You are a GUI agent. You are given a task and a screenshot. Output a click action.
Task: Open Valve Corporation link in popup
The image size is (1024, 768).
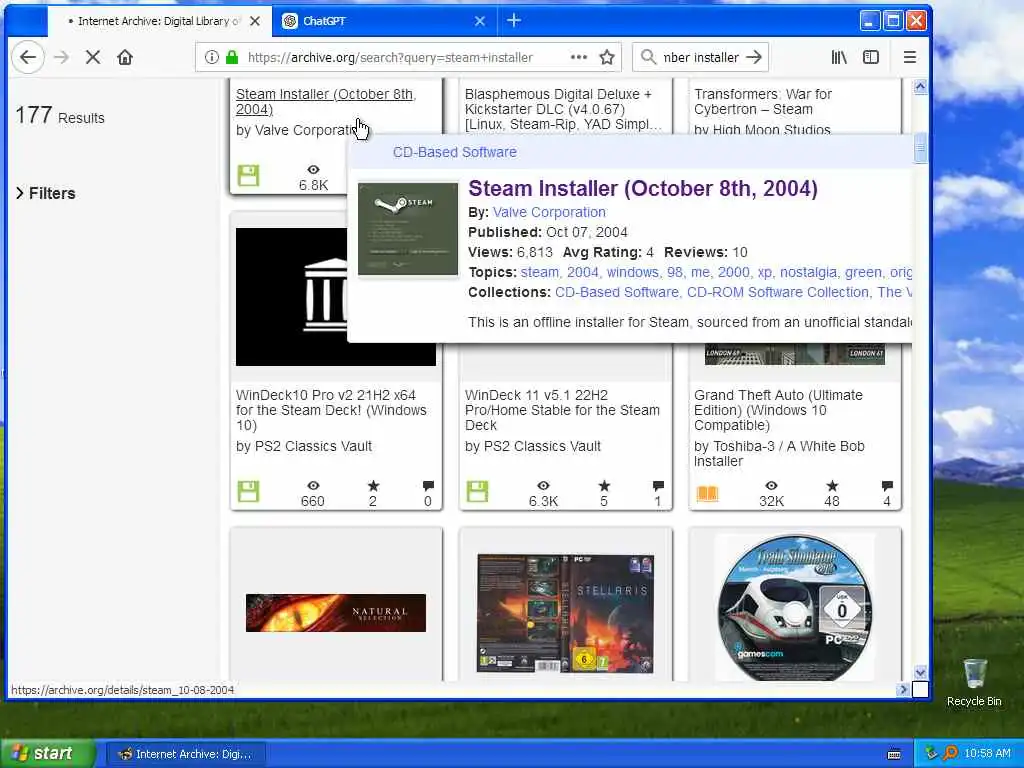[549, 212]
